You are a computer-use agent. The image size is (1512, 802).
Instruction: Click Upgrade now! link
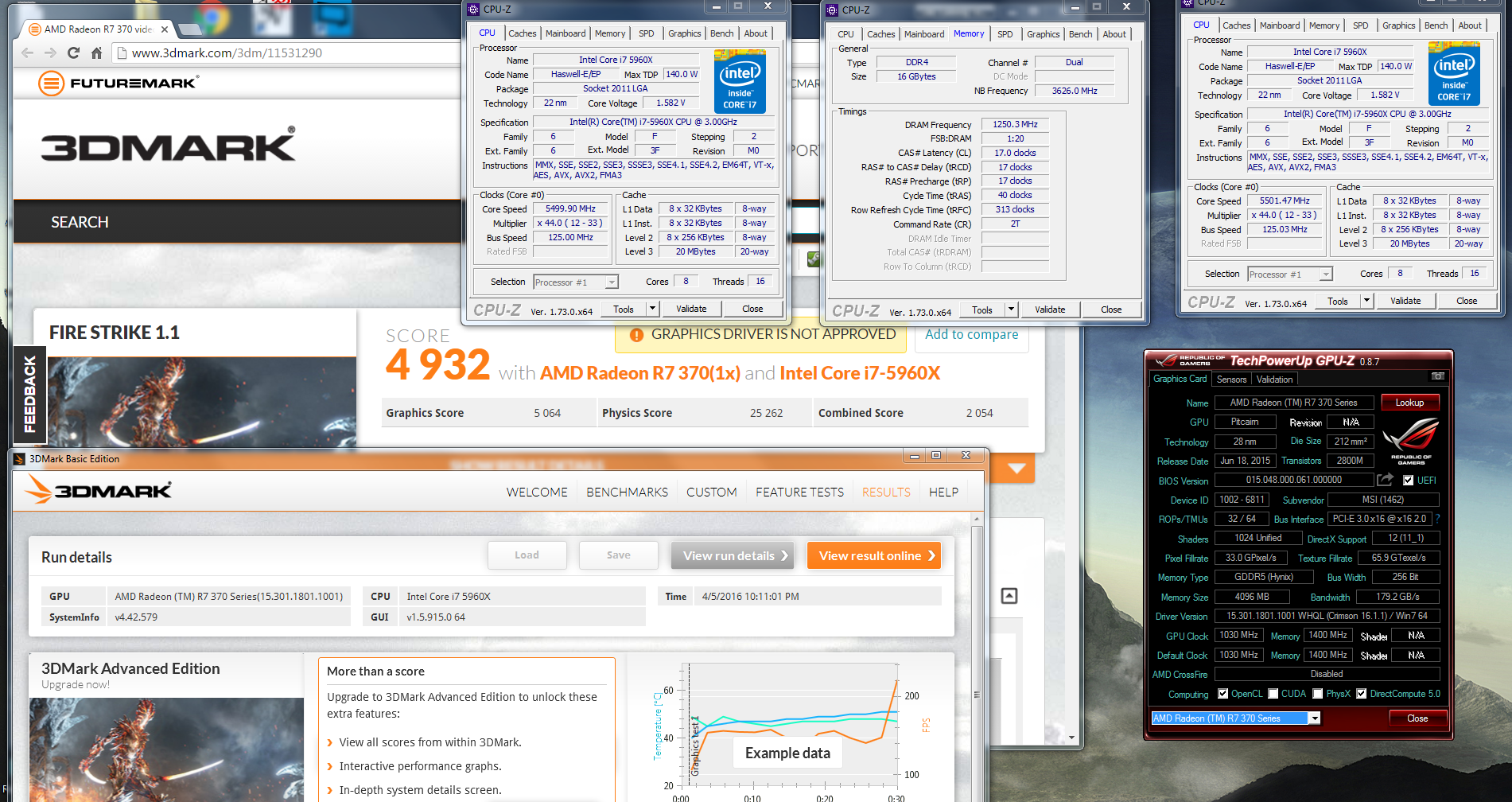[x=76, y=685]
